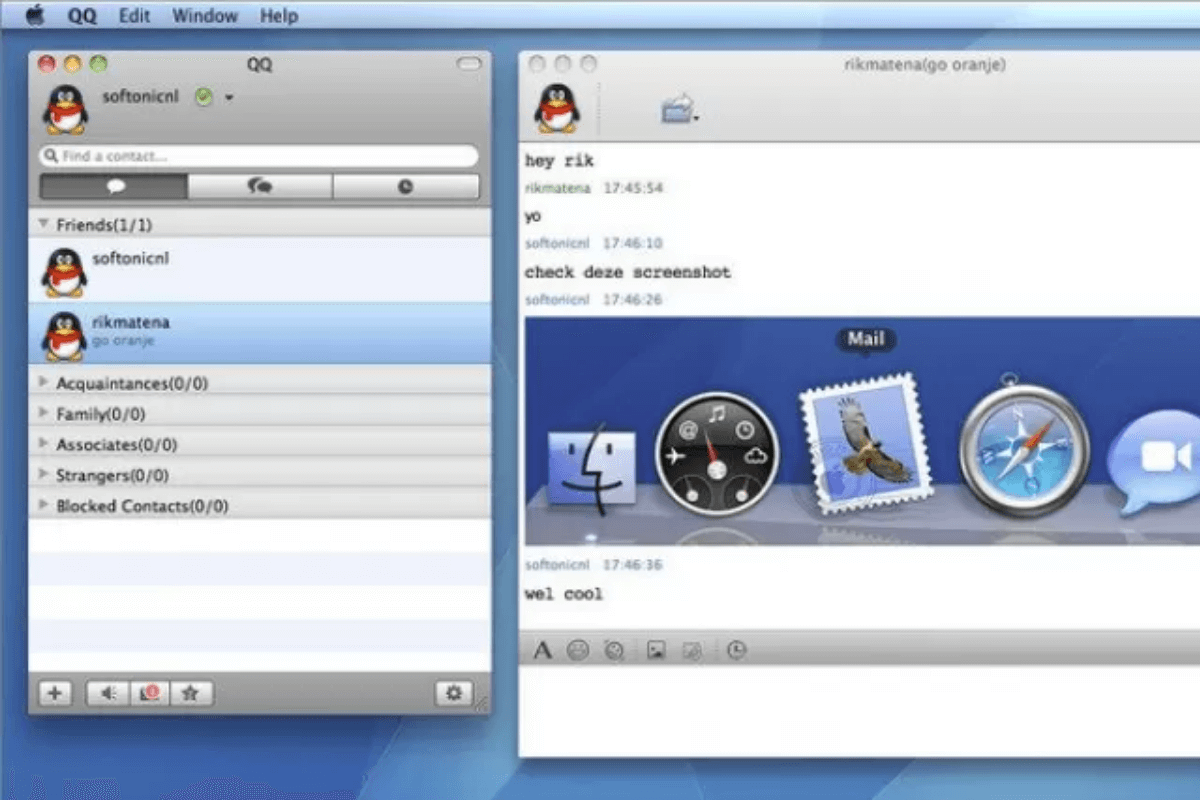
Task: Click the Find a contact search field
Action: (x=260, y=156)
